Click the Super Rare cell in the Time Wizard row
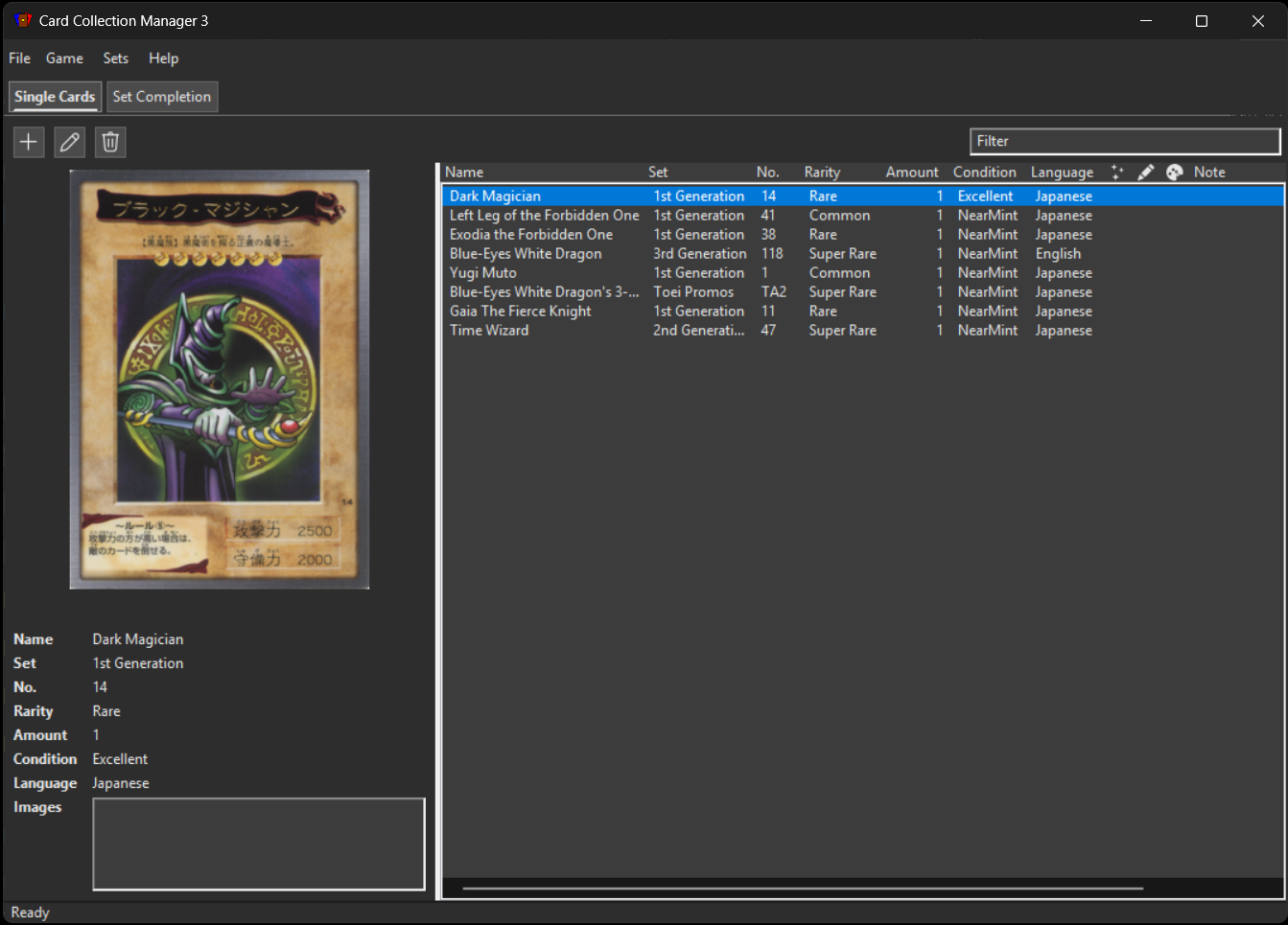The height and width of the screenshot is (925, 1288). pyautogui.click(x=842, y=331)
